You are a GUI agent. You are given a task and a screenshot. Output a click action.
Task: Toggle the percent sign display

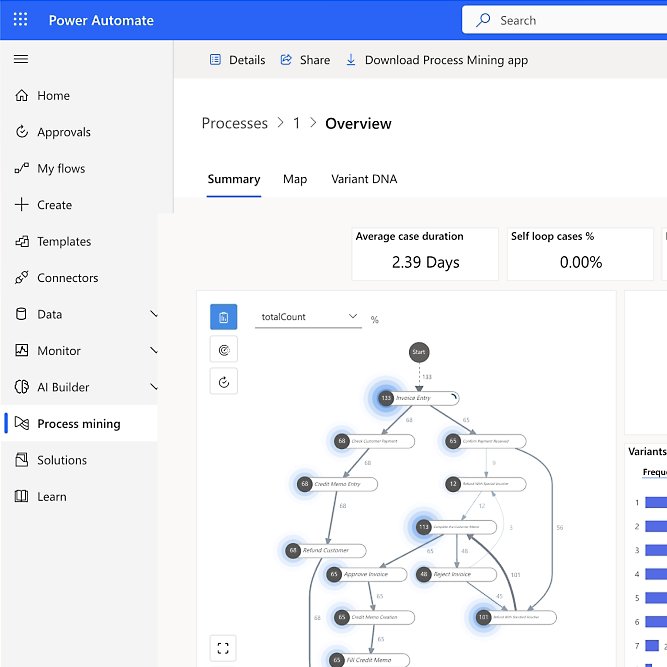click(374, 319)
